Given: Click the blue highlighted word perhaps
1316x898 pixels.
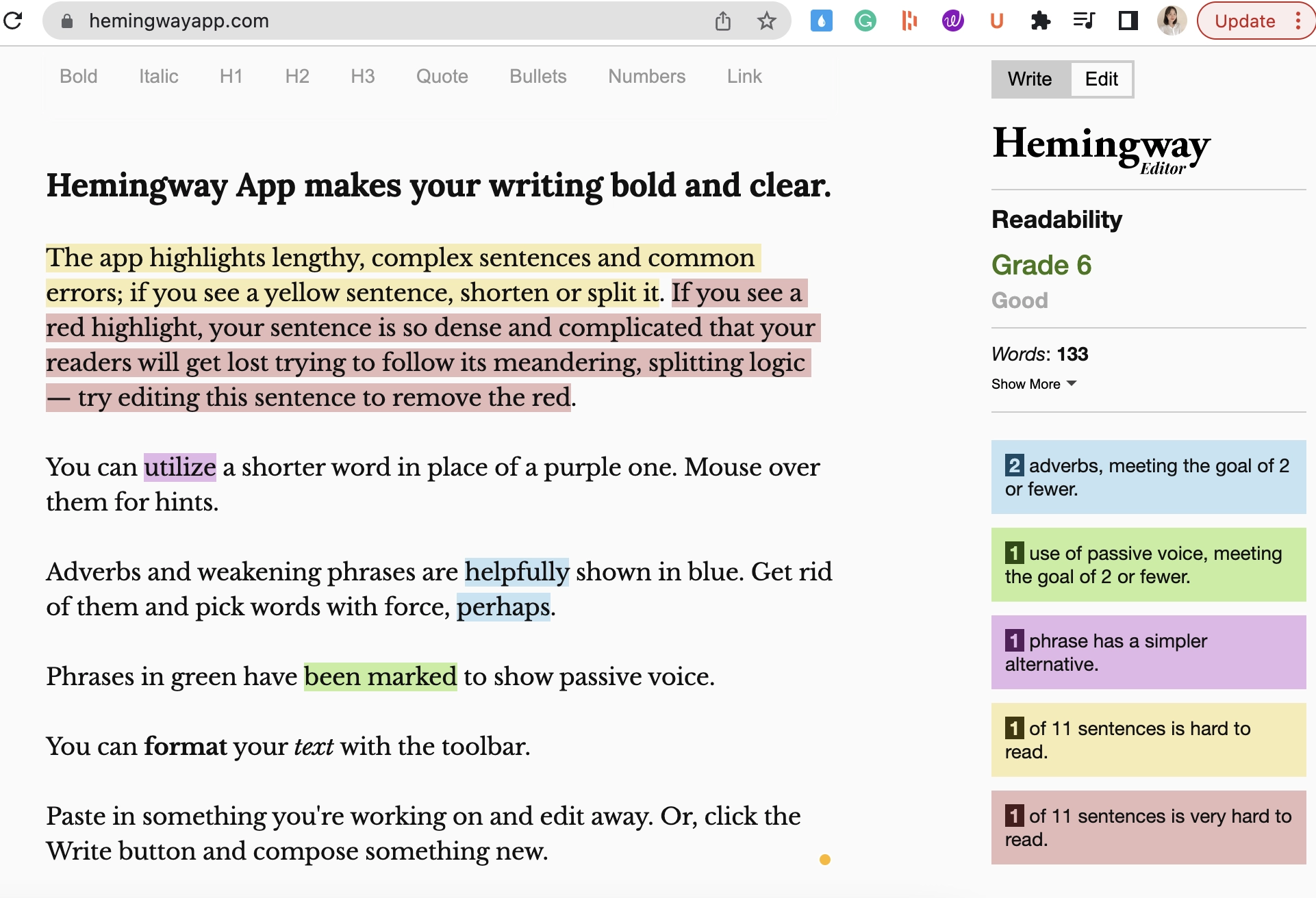Looking at the screenshot, I should pos(503,607).
